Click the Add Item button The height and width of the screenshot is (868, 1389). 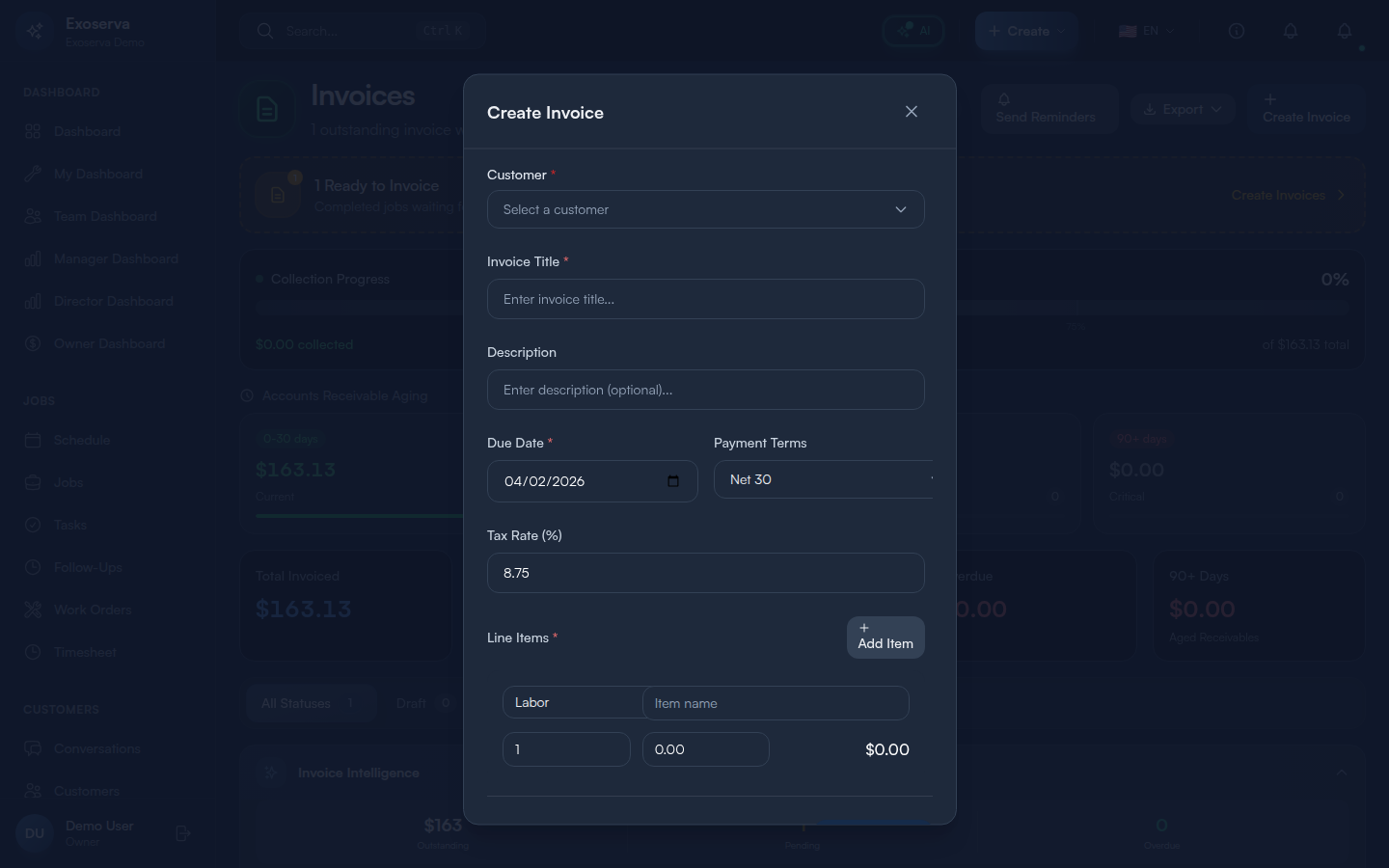(x=885, y=637)
